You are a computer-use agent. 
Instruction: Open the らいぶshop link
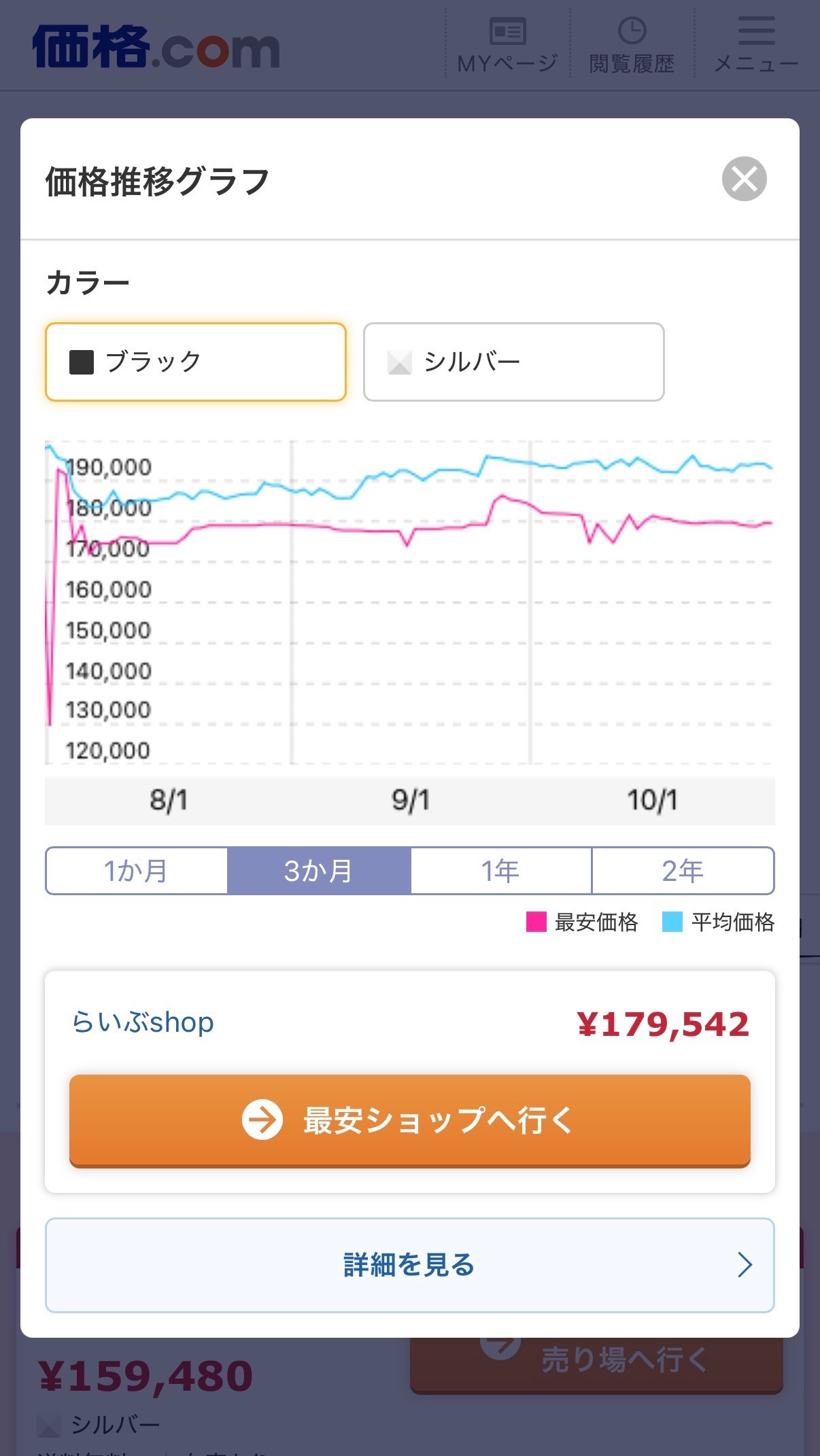click(x=143, y=1022)
